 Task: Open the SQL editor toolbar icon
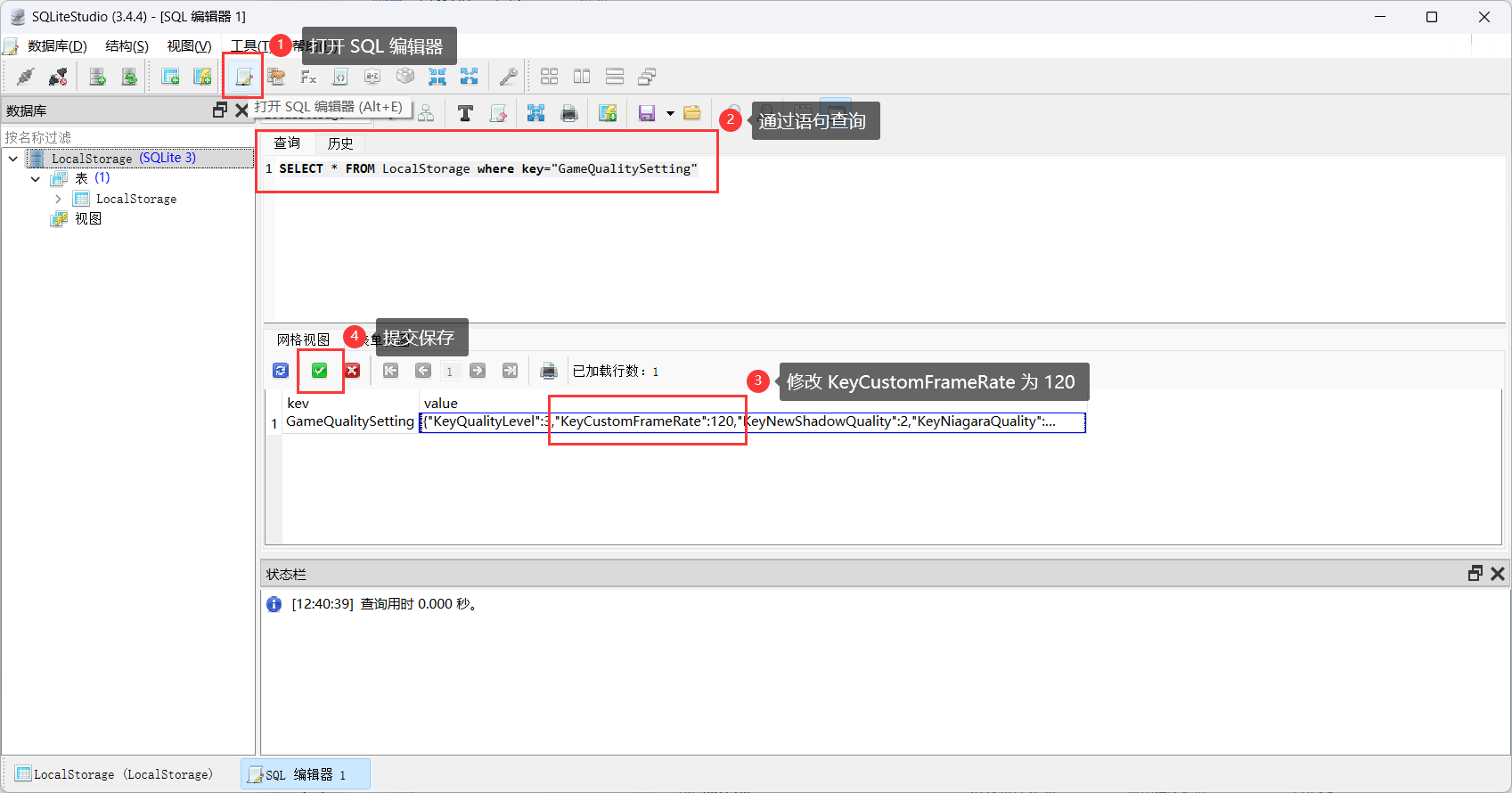(x=243, y=77)
